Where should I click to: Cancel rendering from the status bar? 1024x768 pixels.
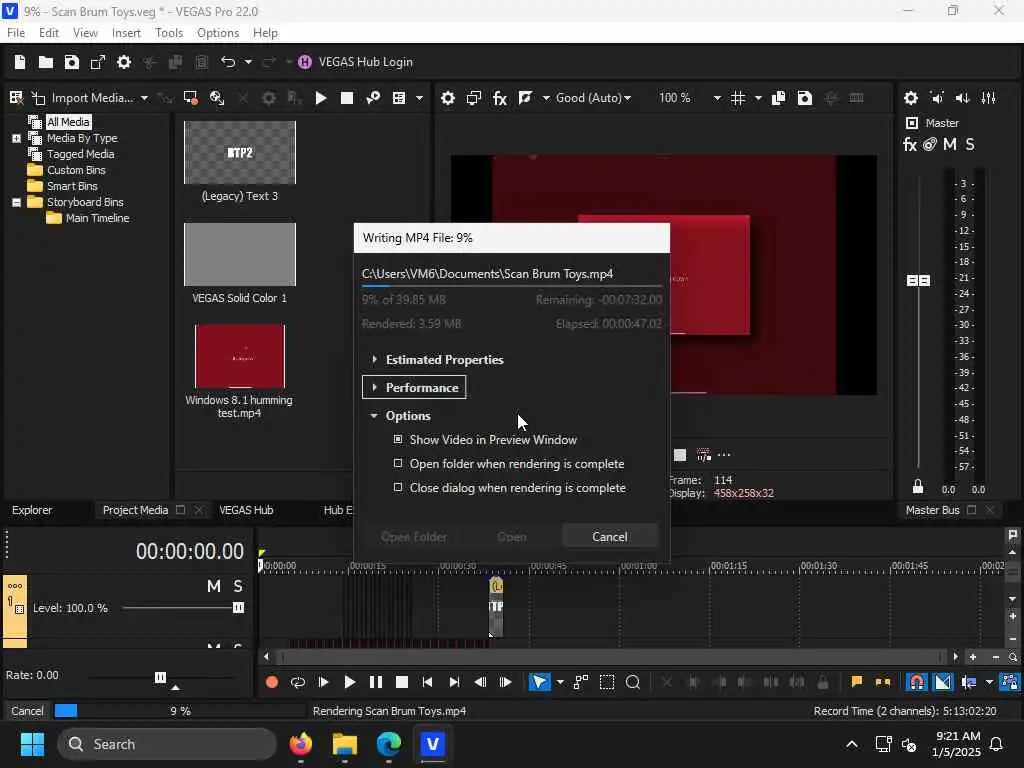[x=27, y=711]
